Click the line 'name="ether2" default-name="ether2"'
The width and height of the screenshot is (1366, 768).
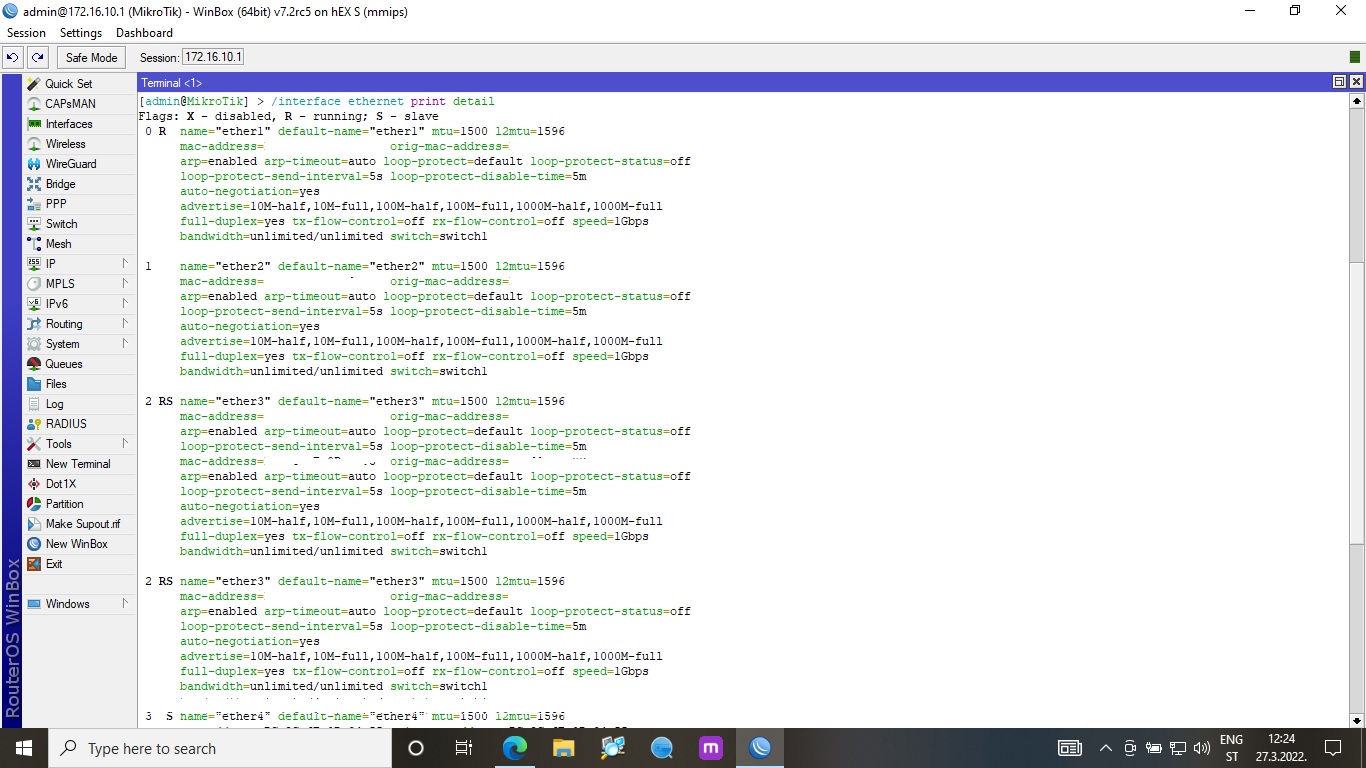pos(302,267)
